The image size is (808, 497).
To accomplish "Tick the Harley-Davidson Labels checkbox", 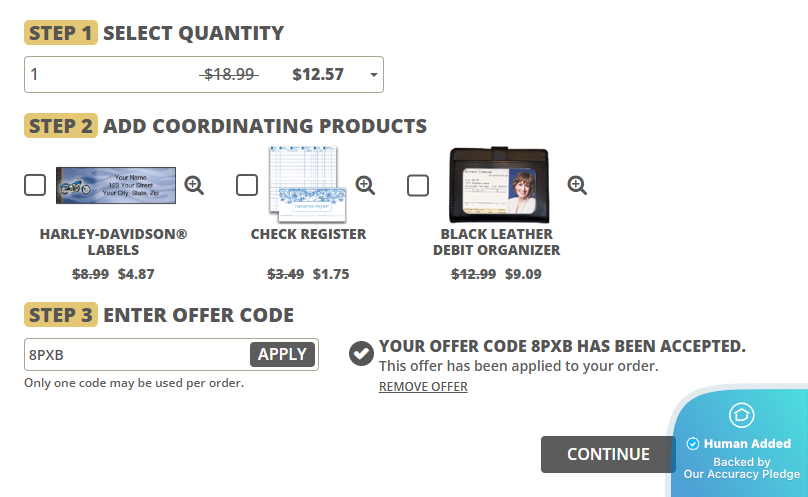I will tap(35, 185).
